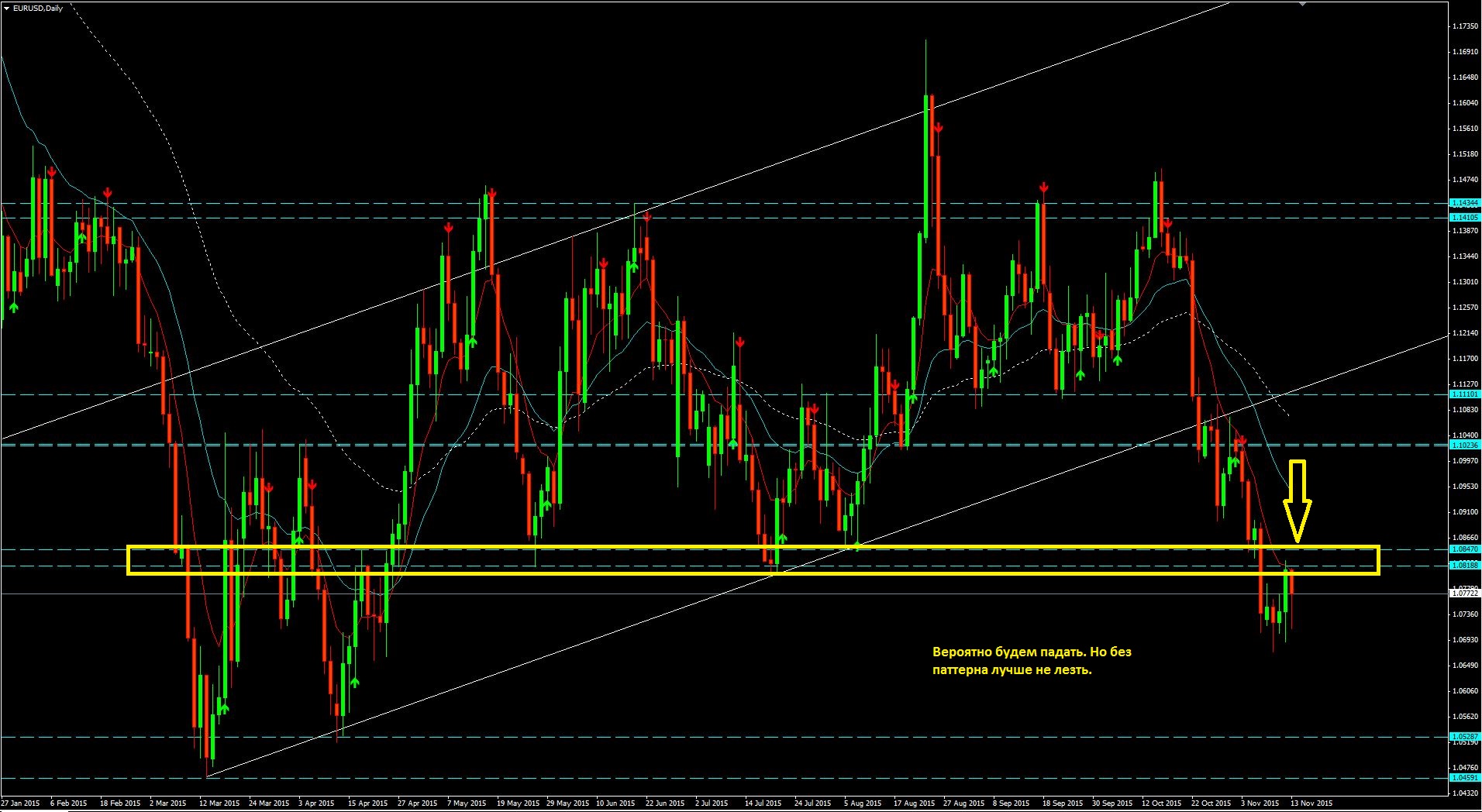This screenshot has height=812, width=1482.
Task: Click the 1.12140 price scale value
Action: pyautogui.click(x=1464, y=333)
